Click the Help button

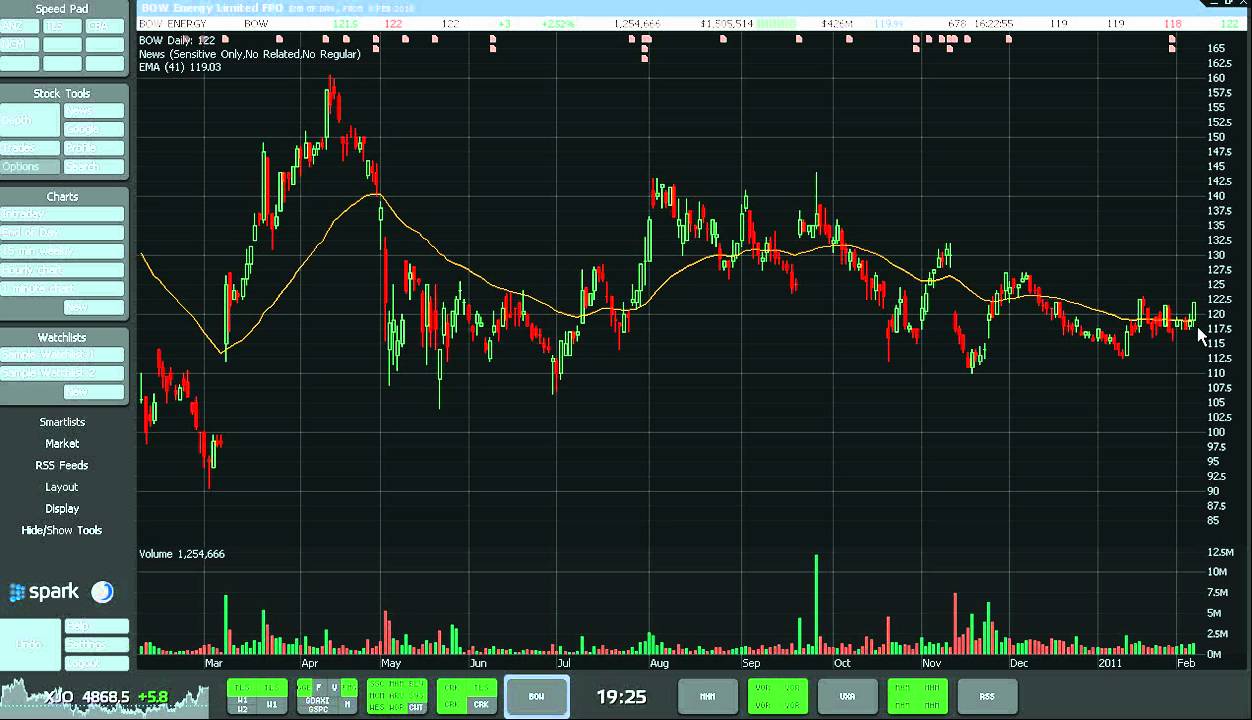pyautogui.click(x=96, y=626)
